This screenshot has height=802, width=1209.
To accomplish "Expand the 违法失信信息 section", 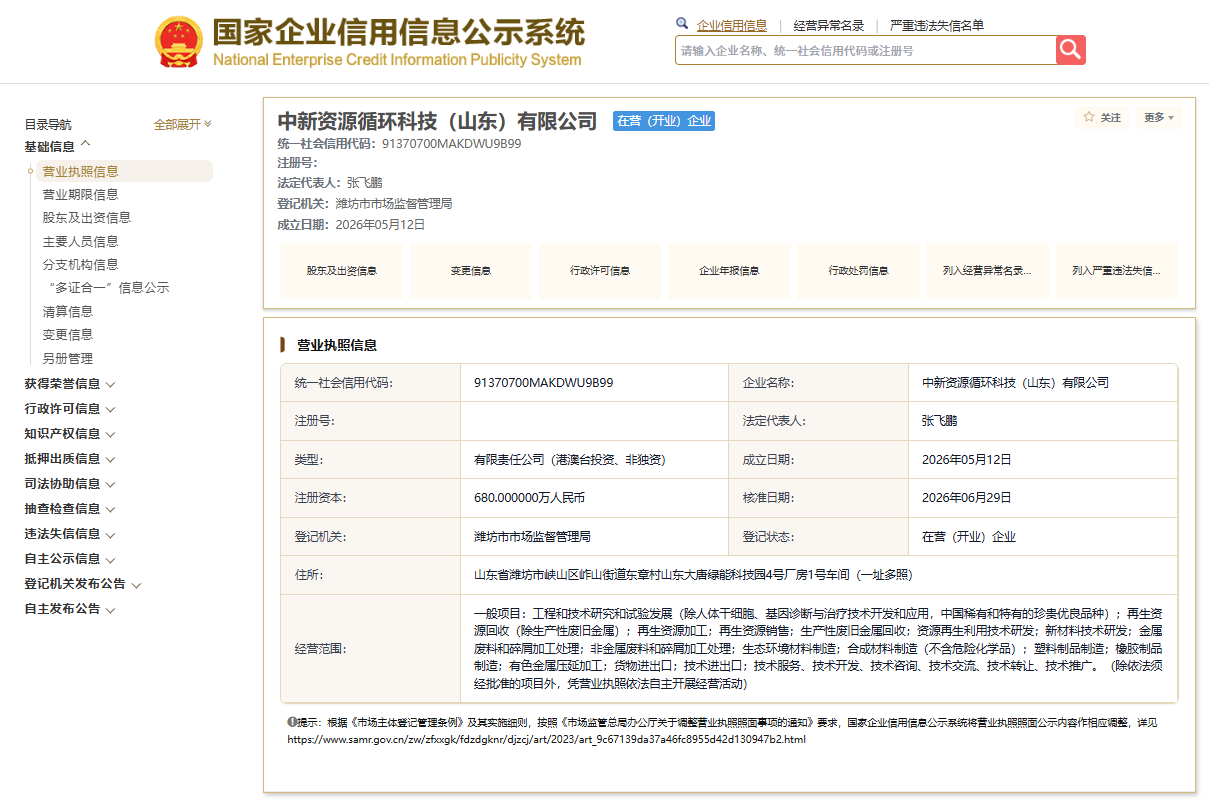I will pos(70,534).
